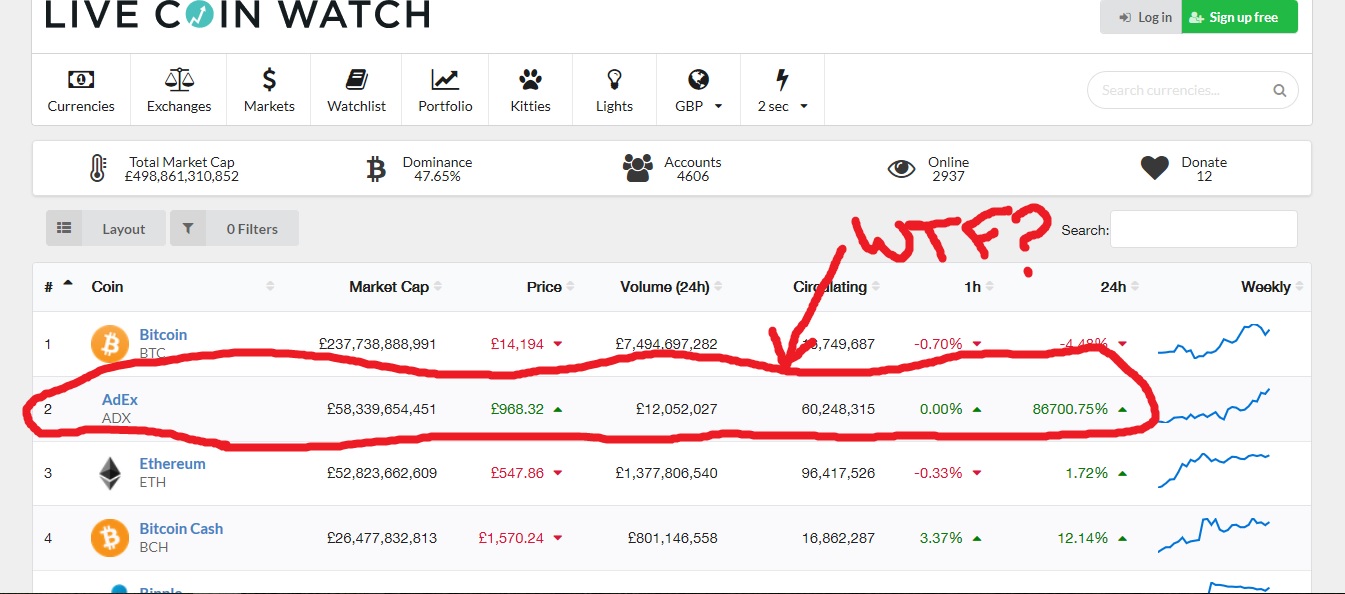Click the Accounts people icon
Screen dimensions: 1345x594
click(638, 169)
